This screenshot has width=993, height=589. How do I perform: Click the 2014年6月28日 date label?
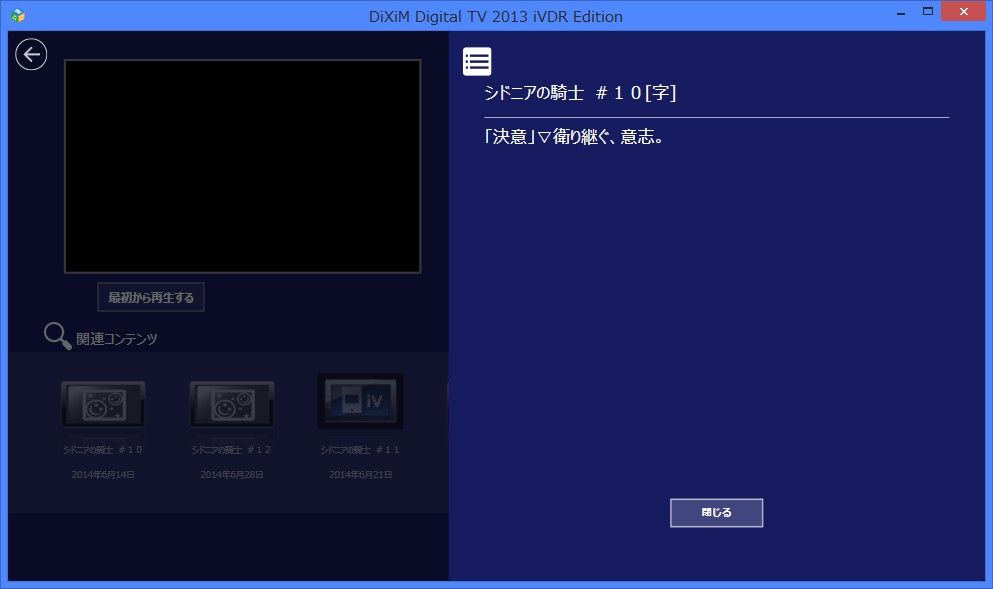232,474
